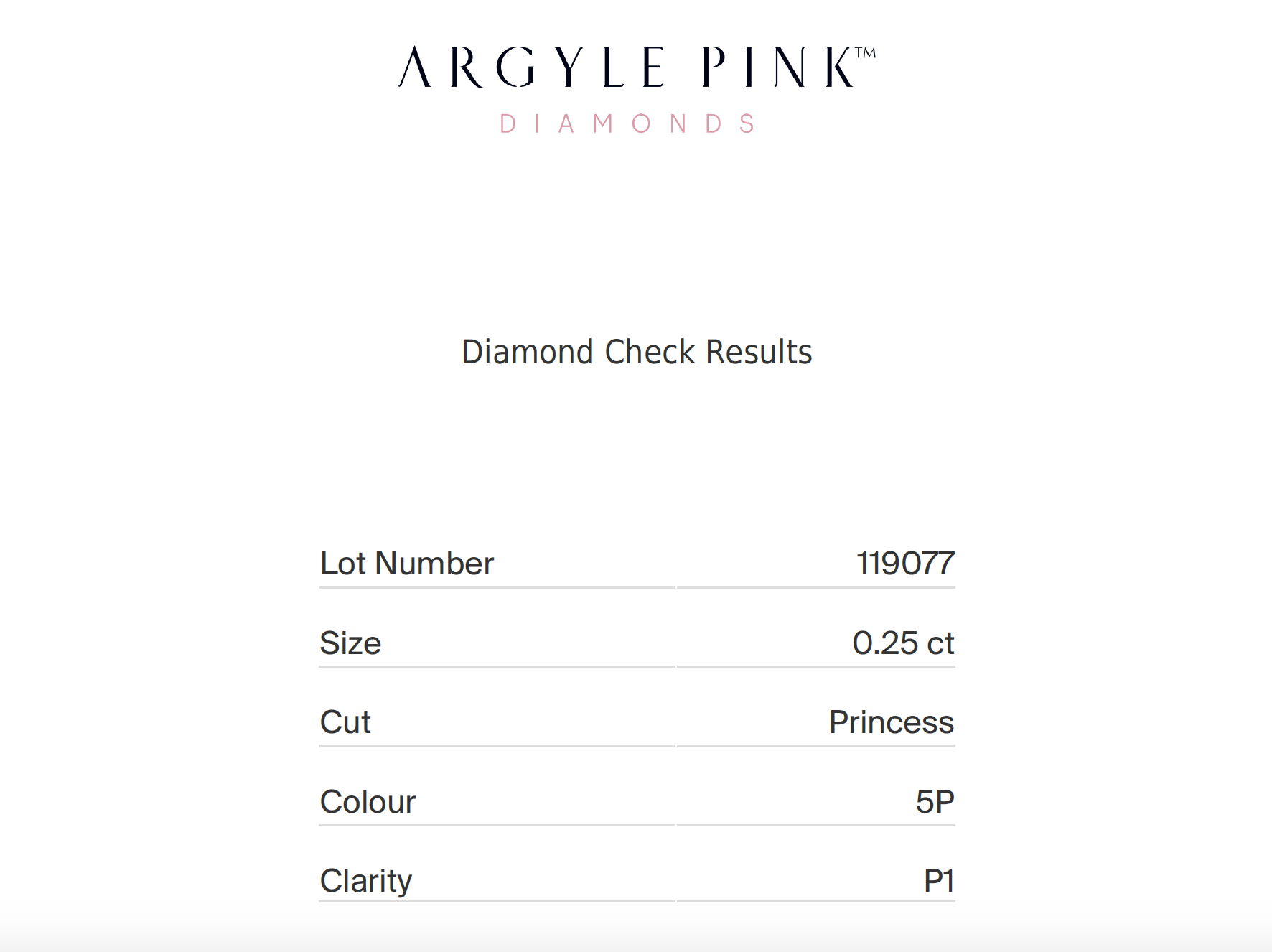This screenshot has width=1272, height=952.
Task: Click the ct unit in Size value
Action: [940, 643]
